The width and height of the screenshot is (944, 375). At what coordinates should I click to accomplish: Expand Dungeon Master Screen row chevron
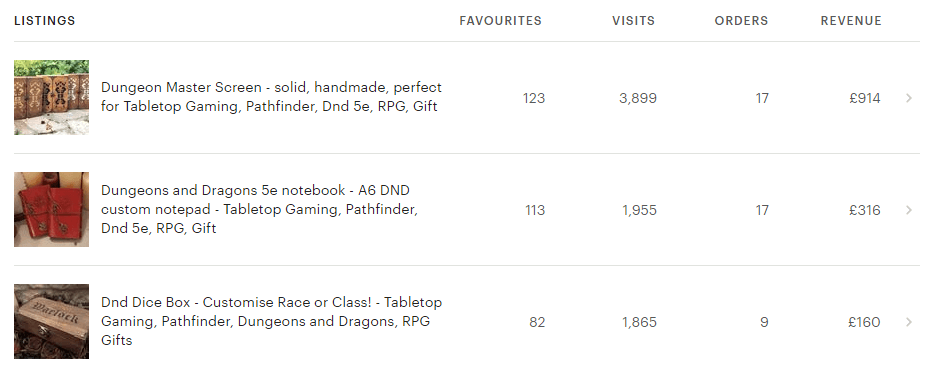pos(909,98)
